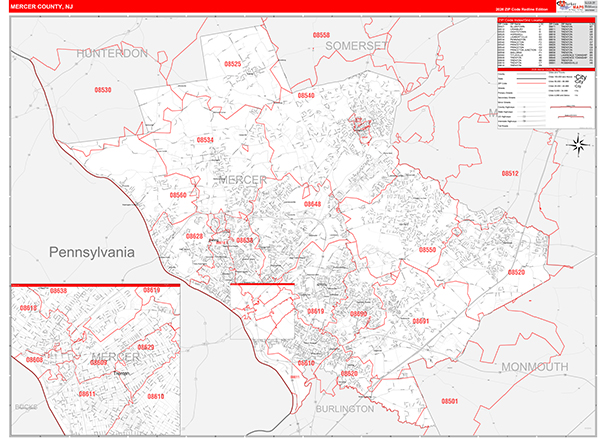This screenshot has height=438, width=600.
Task: Click ZIP code 08648
Action: pos(313,204)
